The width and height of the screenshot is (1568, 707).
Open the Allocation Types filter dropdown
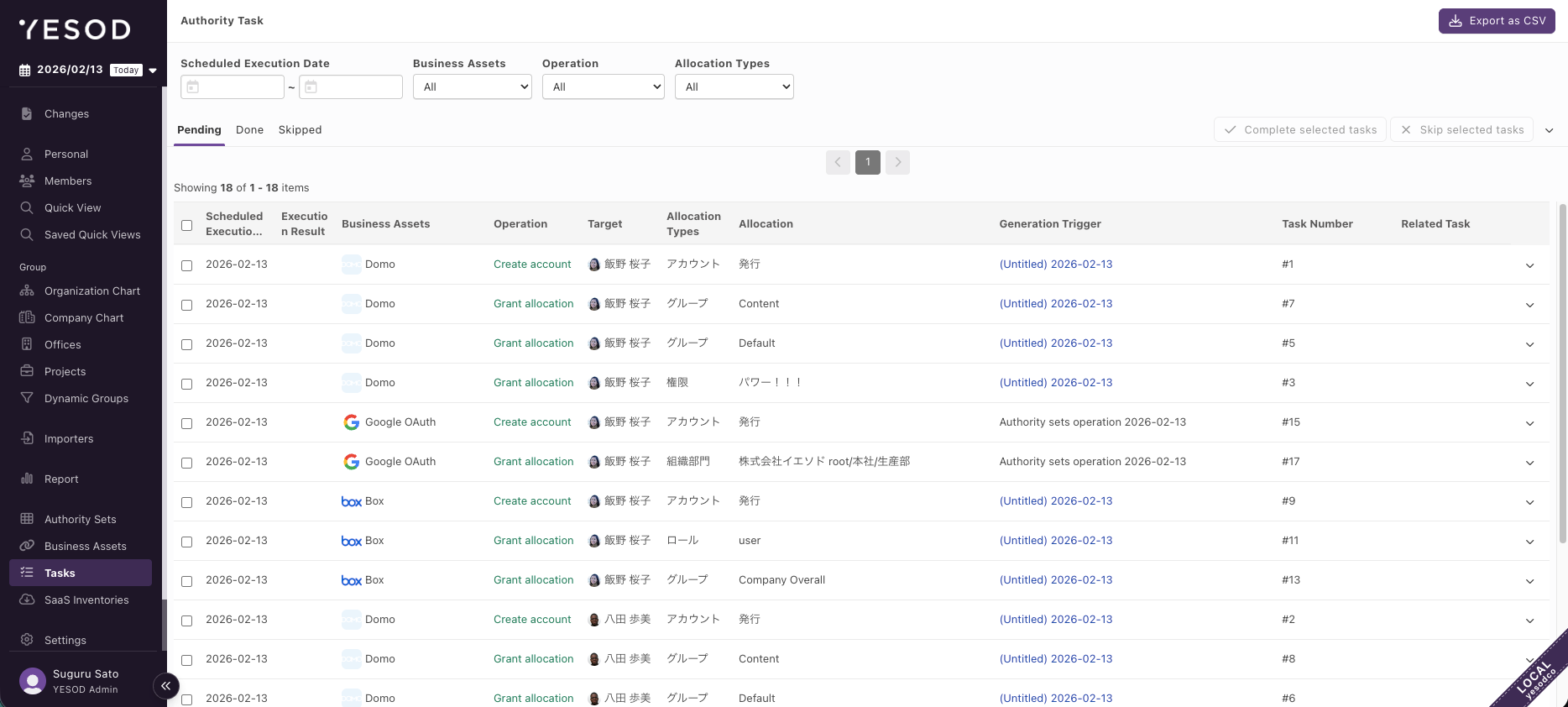point(734,86)
